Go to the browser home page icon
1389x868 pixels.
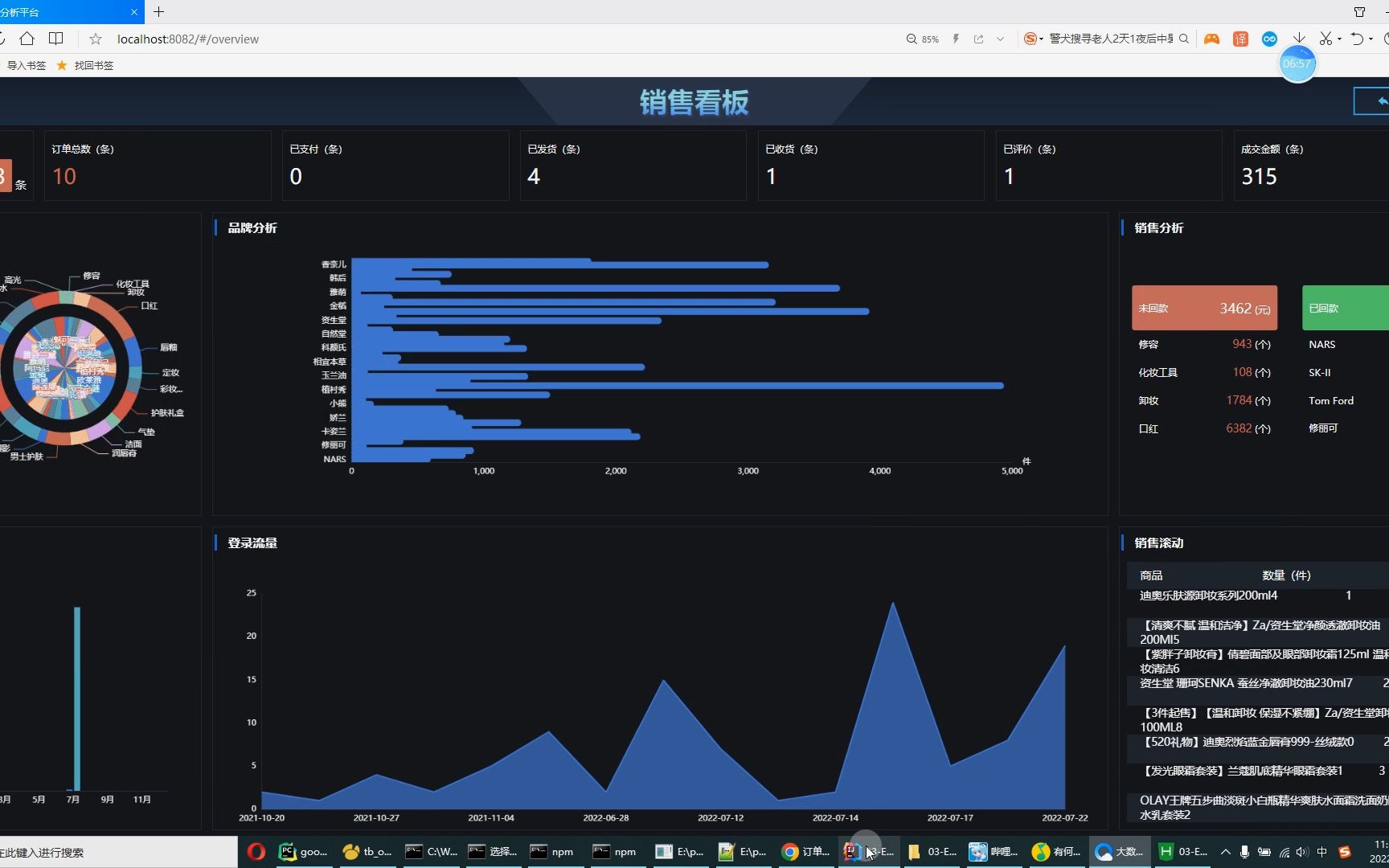click(x=27, y=39)
